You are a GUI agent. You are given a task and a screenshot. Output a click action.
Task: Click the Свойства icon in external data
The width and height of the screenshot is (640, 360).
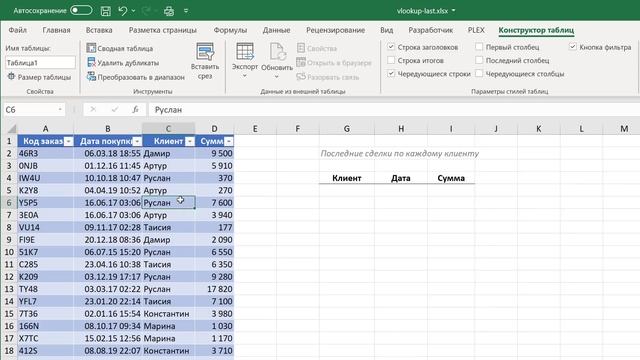point(301,48)
